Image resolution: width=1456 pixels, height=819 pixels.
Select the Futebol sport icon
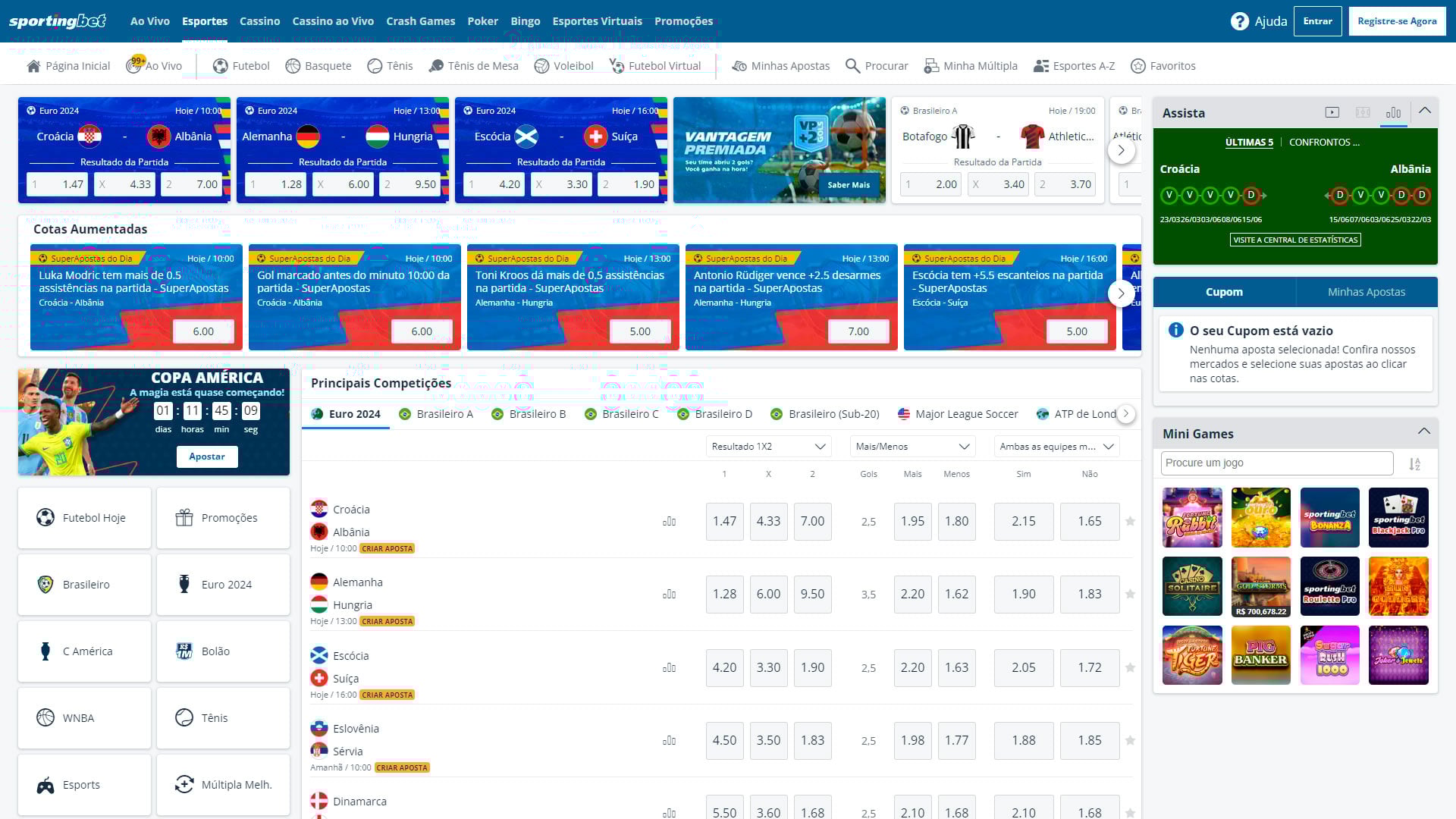tap(219, 65)
